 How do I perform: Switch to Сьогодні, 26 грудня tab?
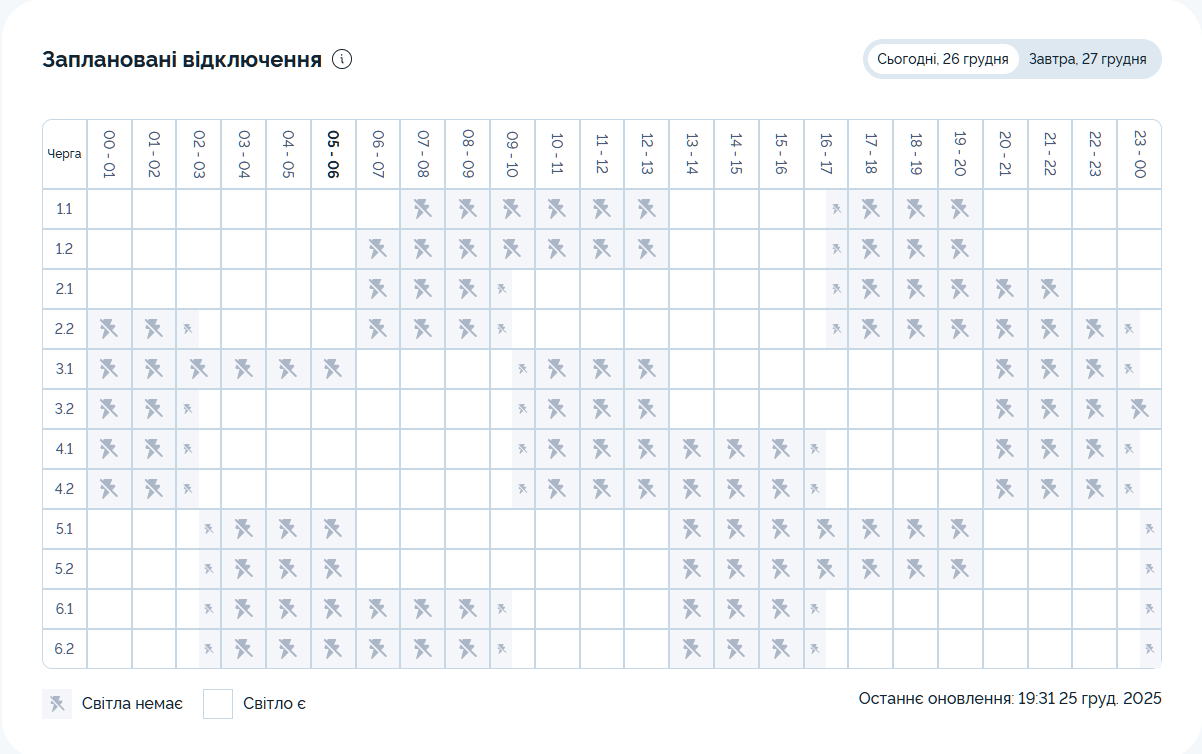(x=942, y=59)
